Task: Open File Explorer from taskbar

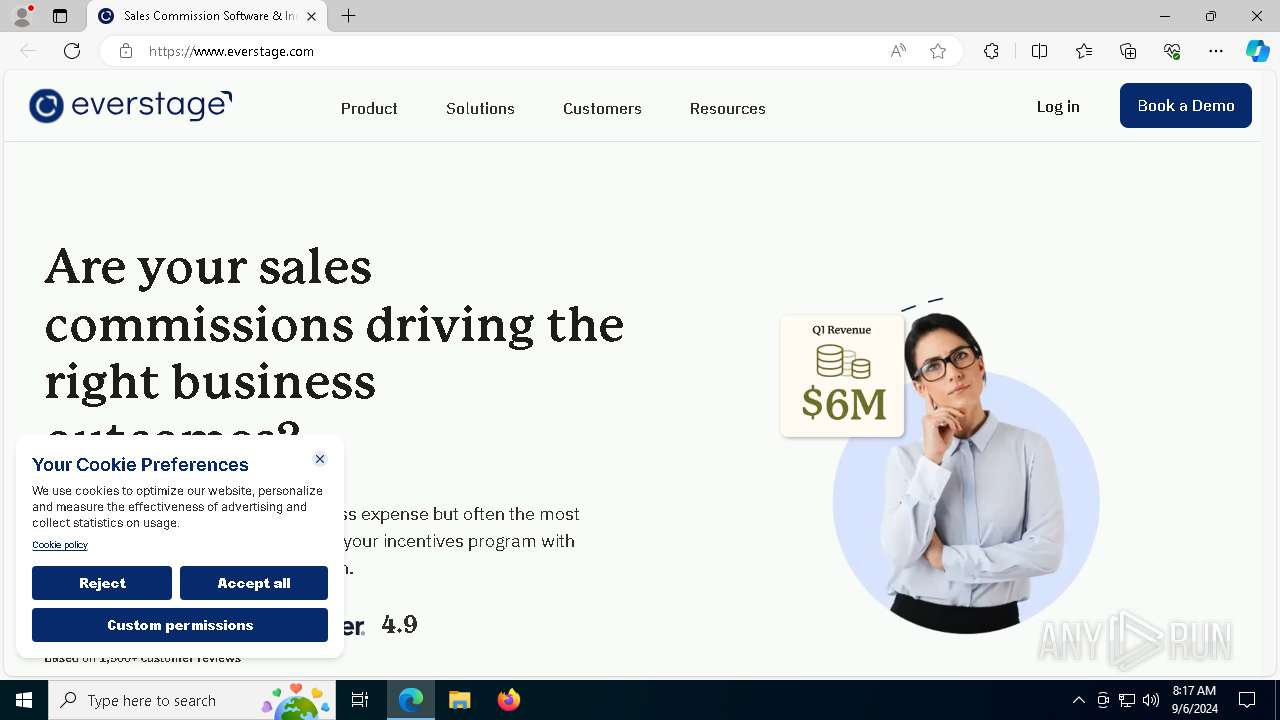Action: 459,700
